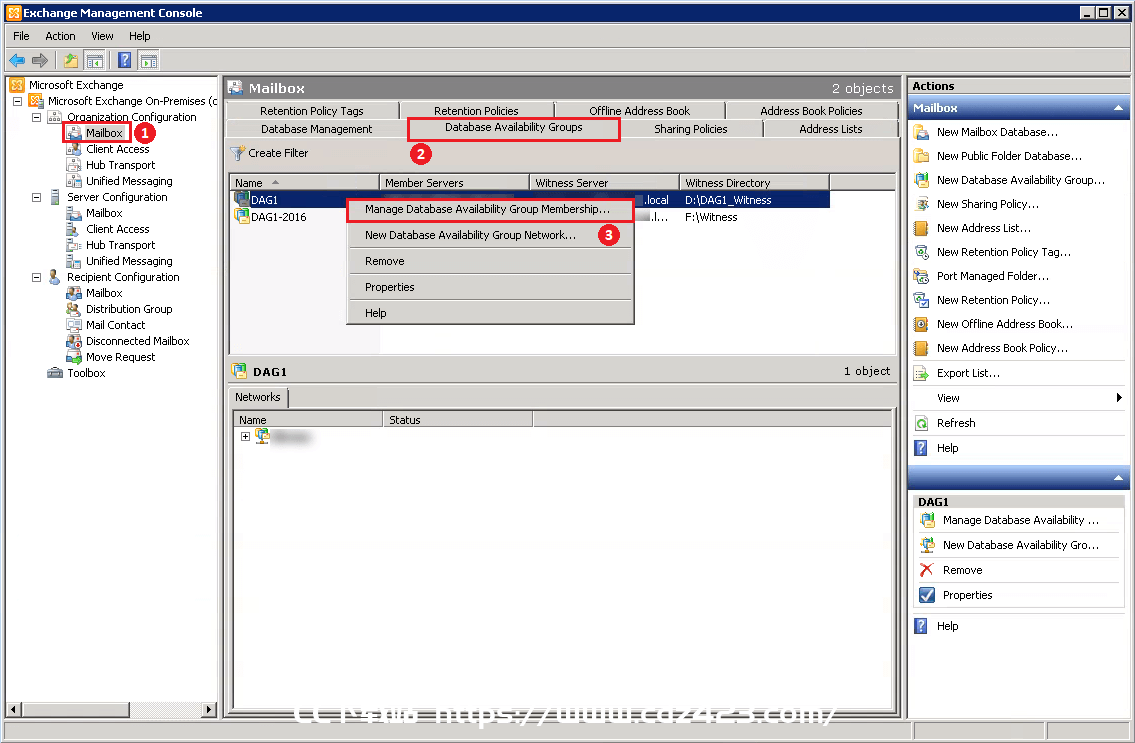
Task: Switch to Address Lists tab
Action: click(830, 129)
